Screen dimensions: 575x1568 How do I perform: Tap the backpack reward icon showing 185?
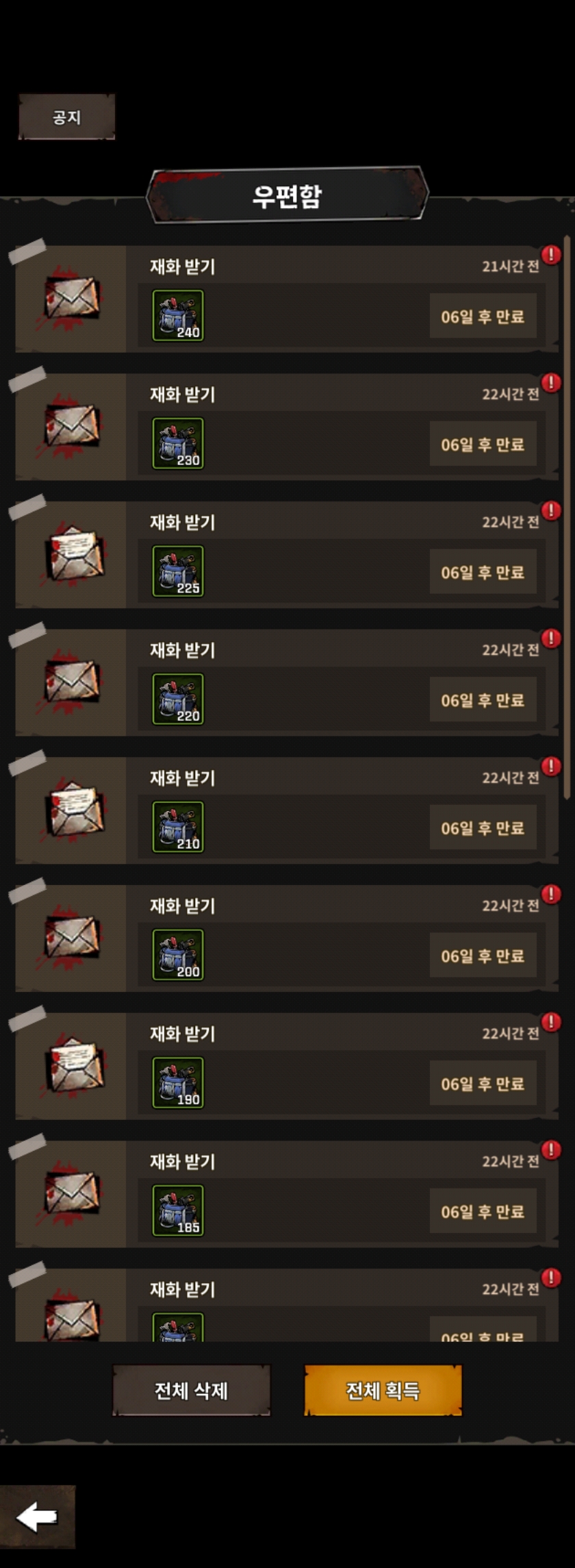pos(178,1210)
